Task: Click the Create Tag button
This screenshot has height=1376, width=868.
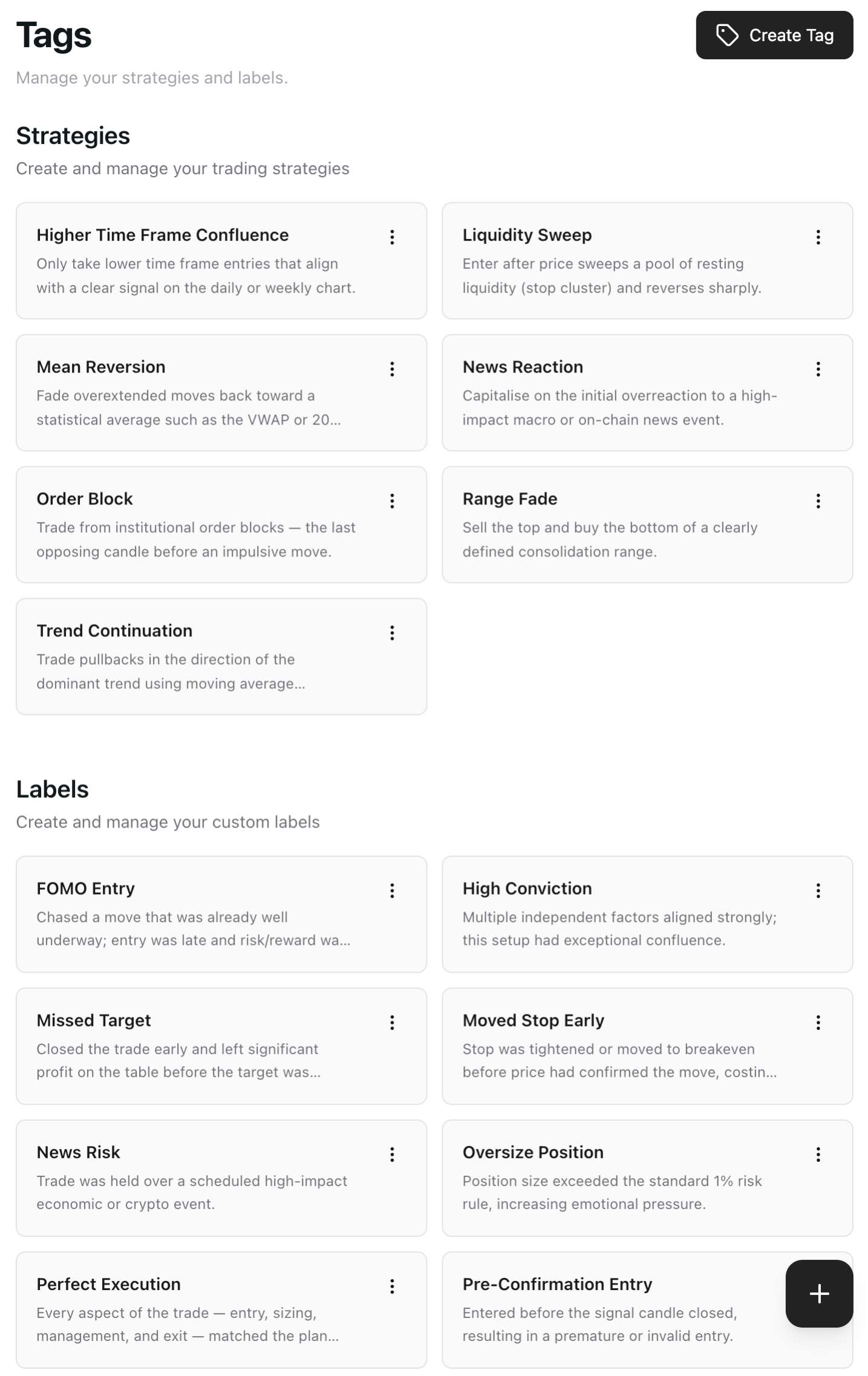Action: pos(774,35)
